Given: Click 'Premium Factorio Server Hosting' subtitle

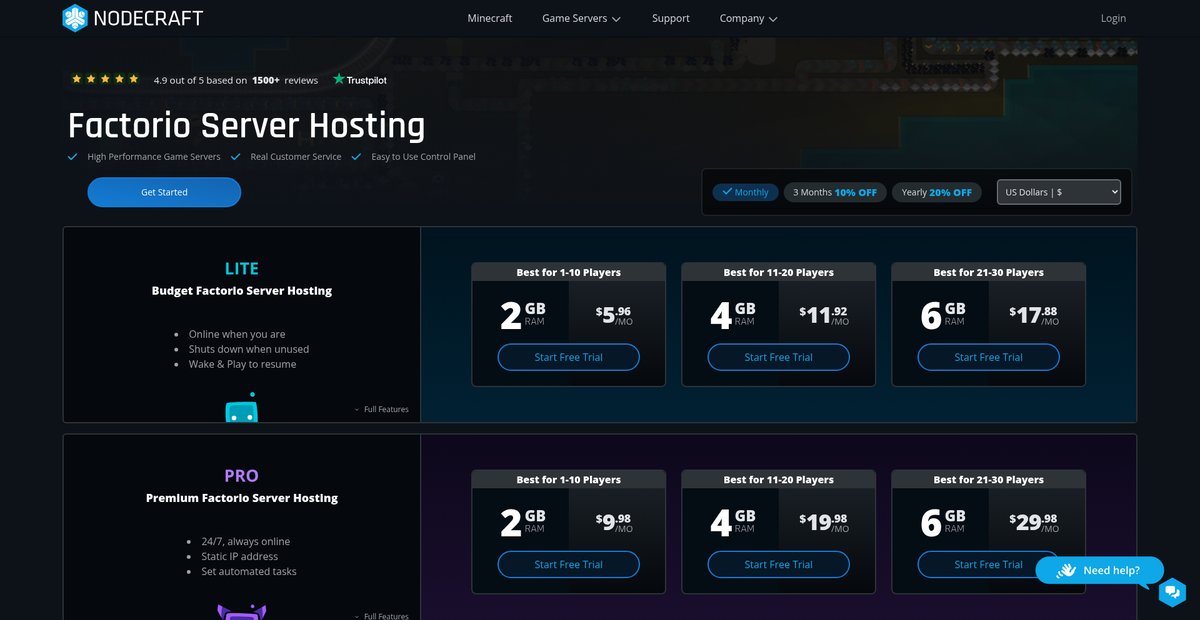Looking at the screenshot, I should coord(242,498).
